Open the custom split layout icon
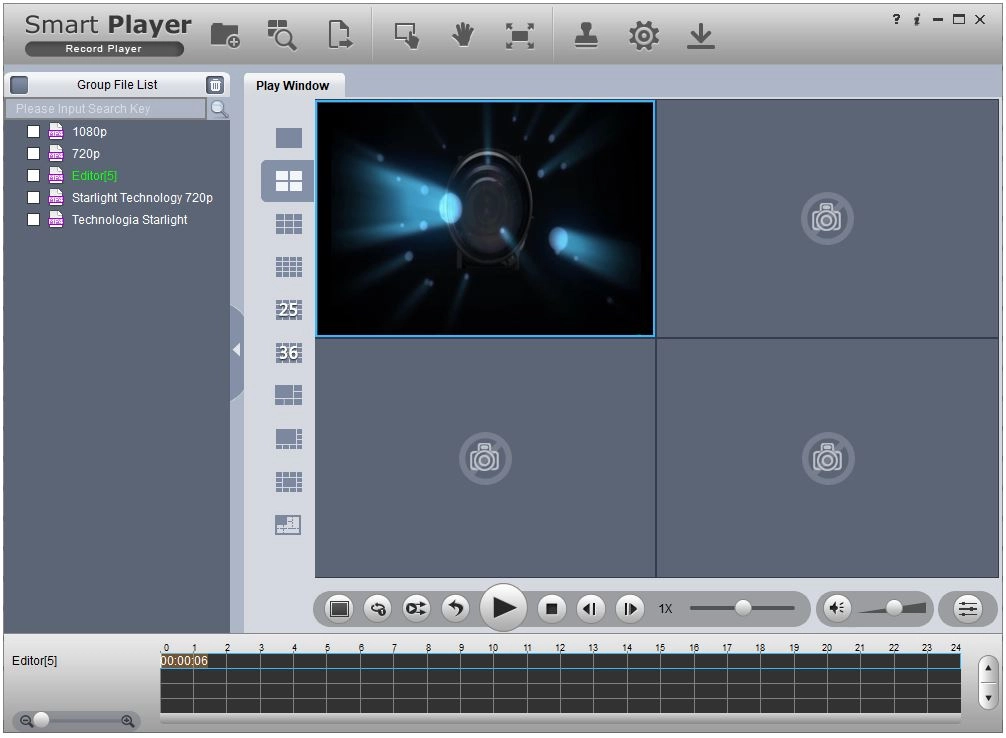 coord(289,524)
